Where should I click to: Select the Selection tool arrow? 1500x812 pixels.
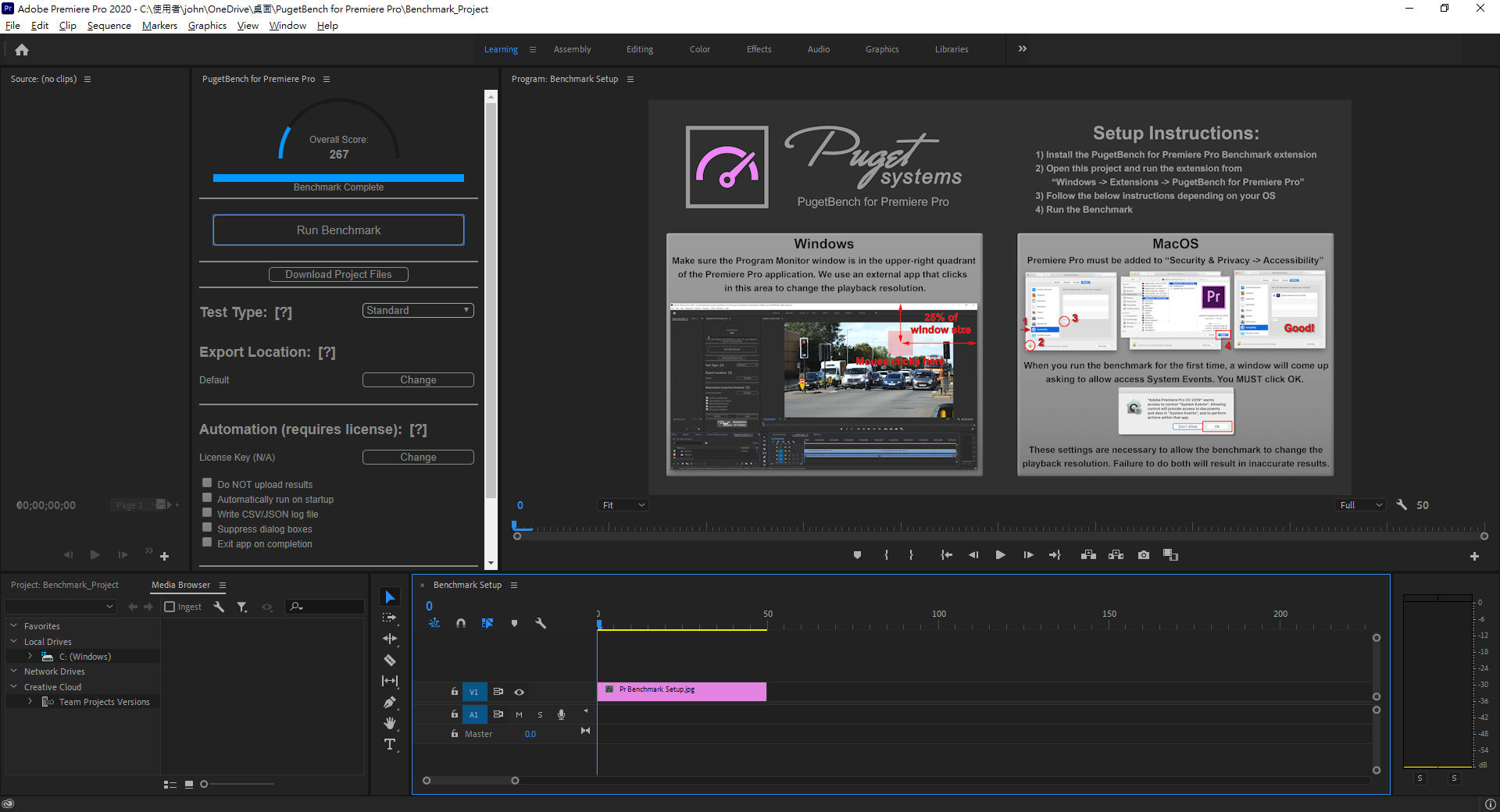pos(390,597)
